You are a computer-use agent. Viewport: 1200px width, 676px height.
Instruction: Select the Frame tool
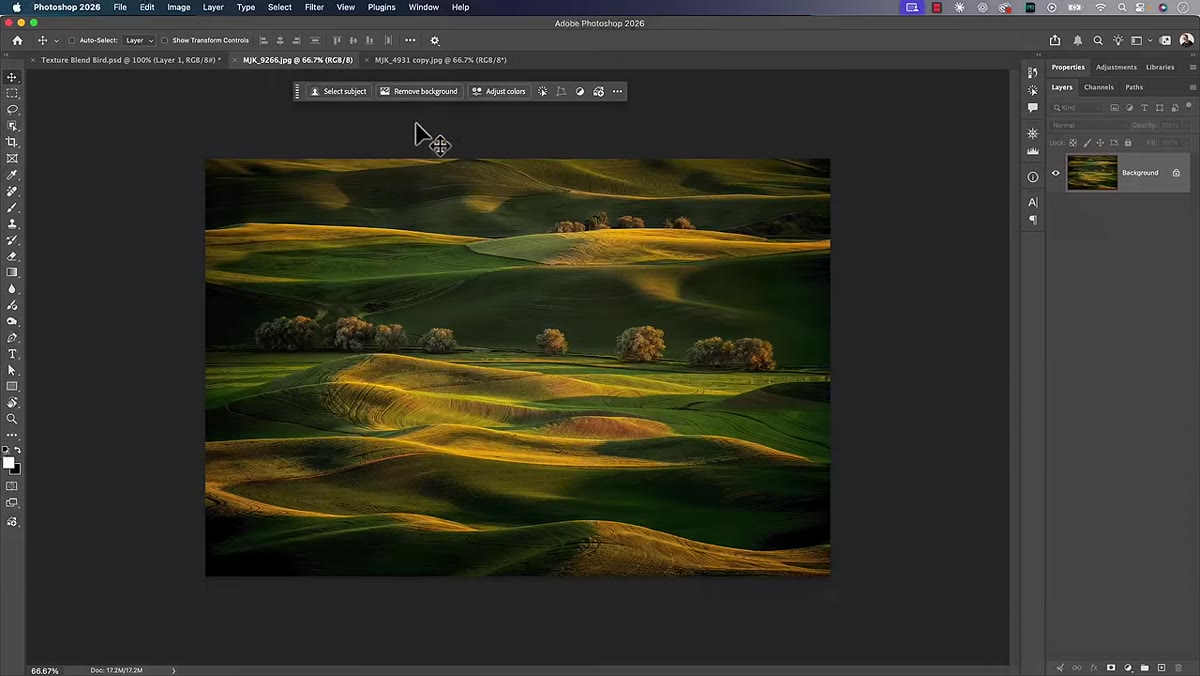tap(12, 158)
